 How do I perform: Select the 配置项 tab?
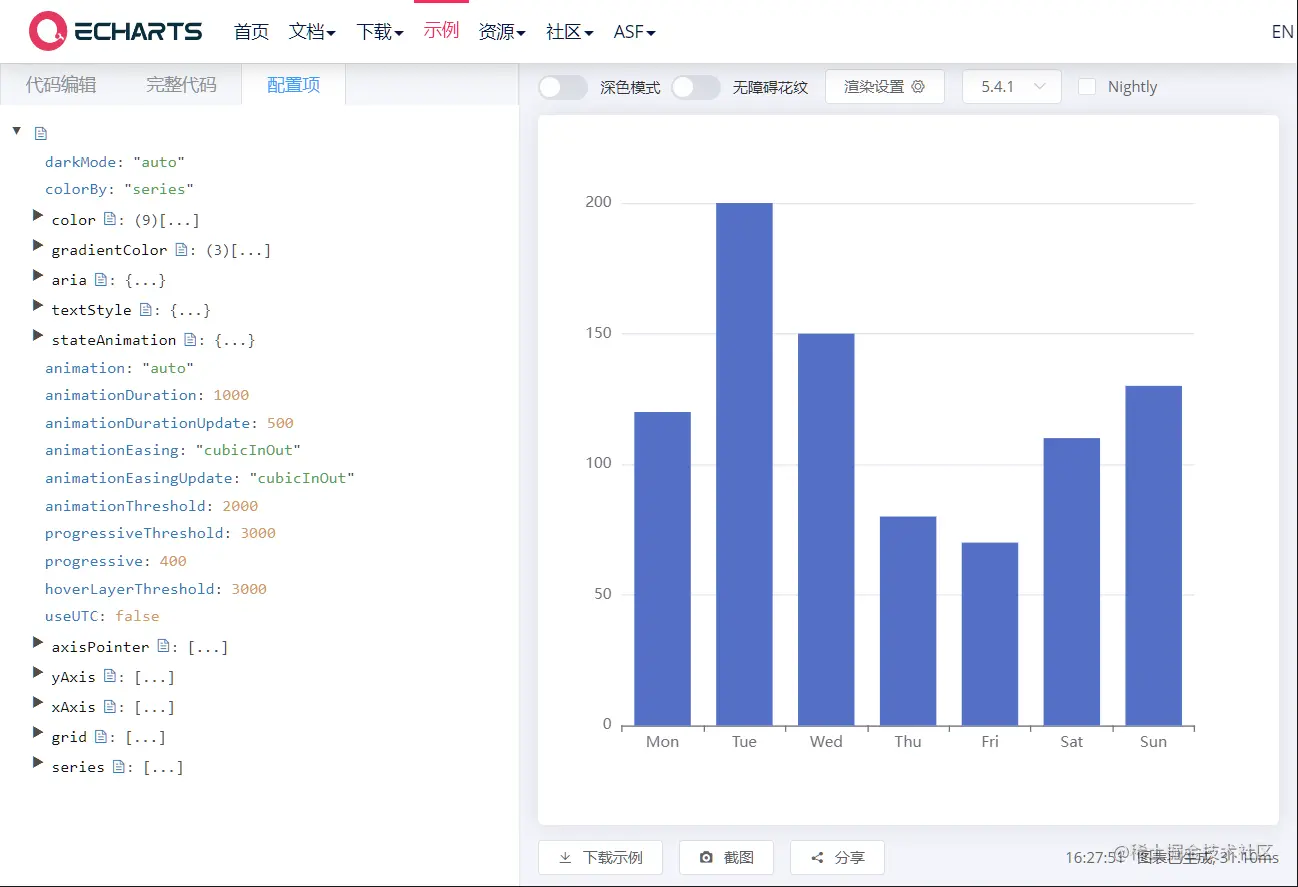coord(294,85)
